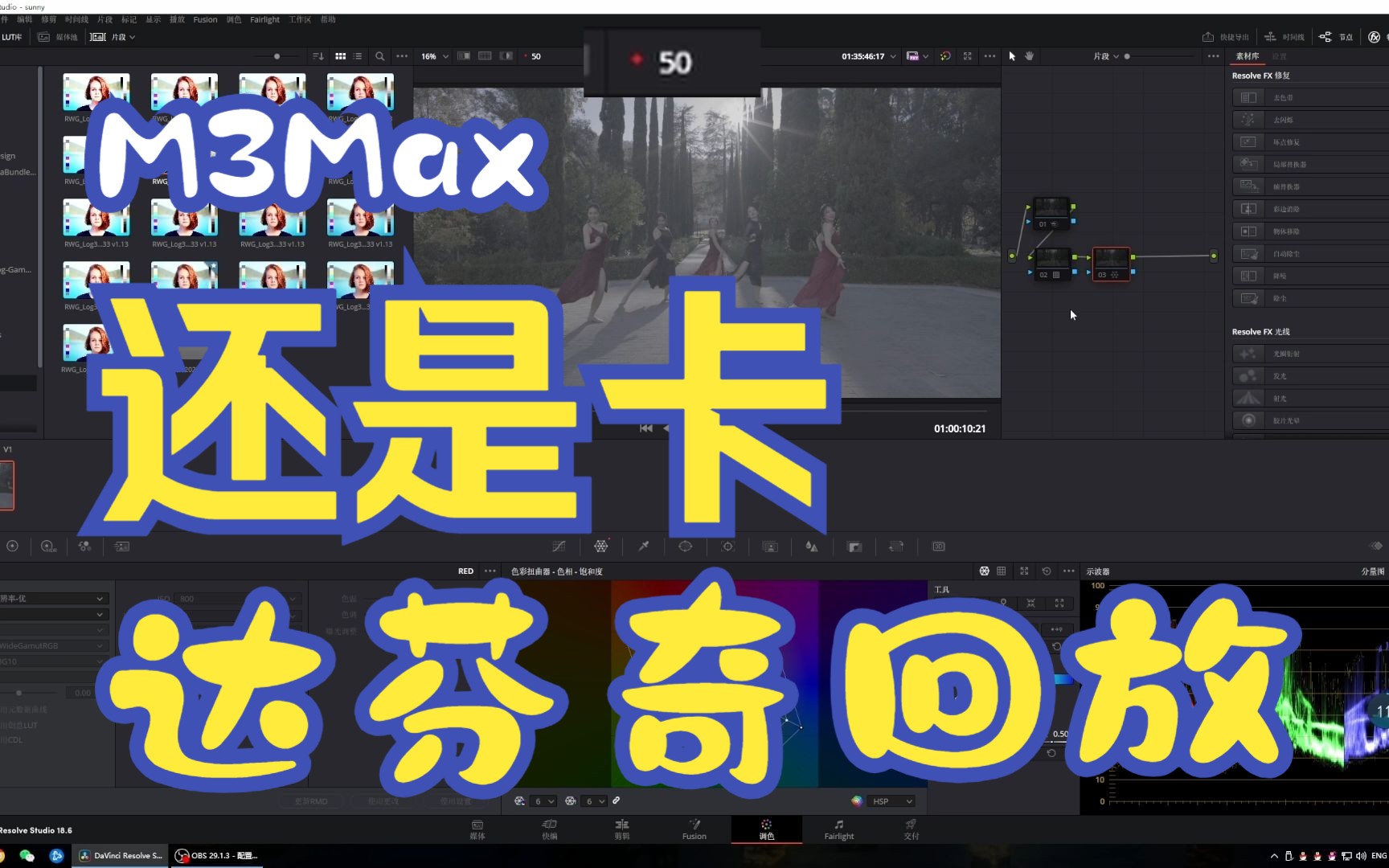
Task: Open the saturation resolution 6 dropdown
Action: click(596, 801)
